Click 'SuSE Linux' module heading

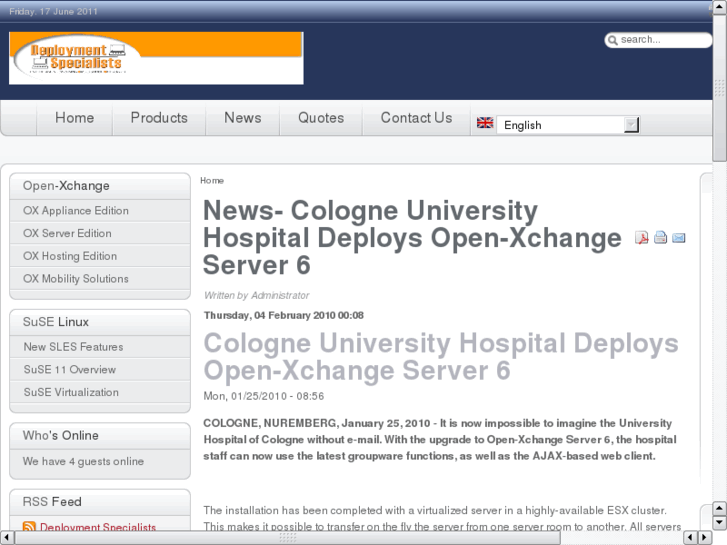(56, 322)
